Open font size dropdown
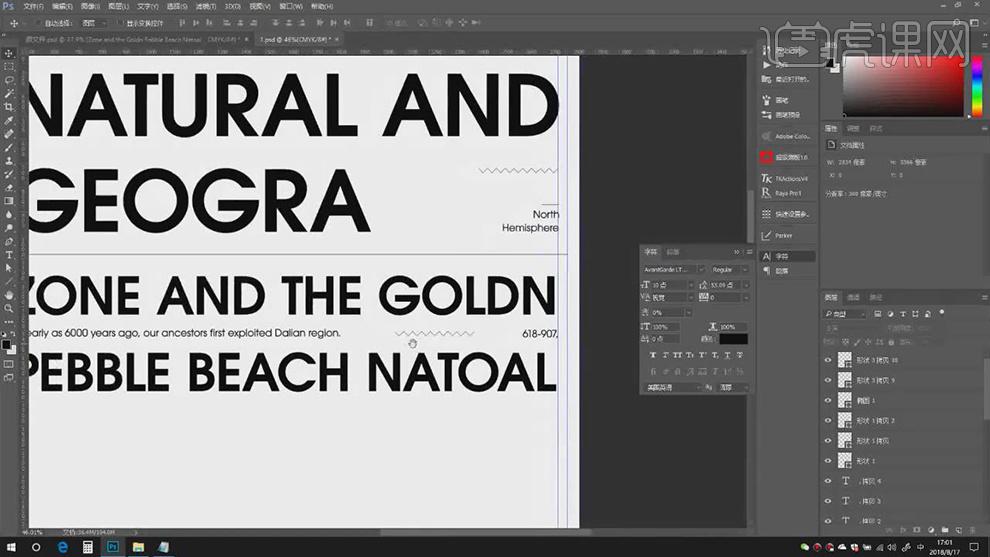Viewport: 990px width, 557px height. coord(691,285)
